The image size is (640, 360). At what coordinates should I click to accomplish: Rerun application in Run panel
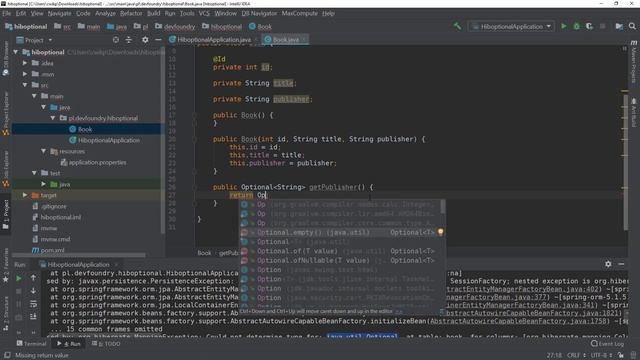(19, 278)
